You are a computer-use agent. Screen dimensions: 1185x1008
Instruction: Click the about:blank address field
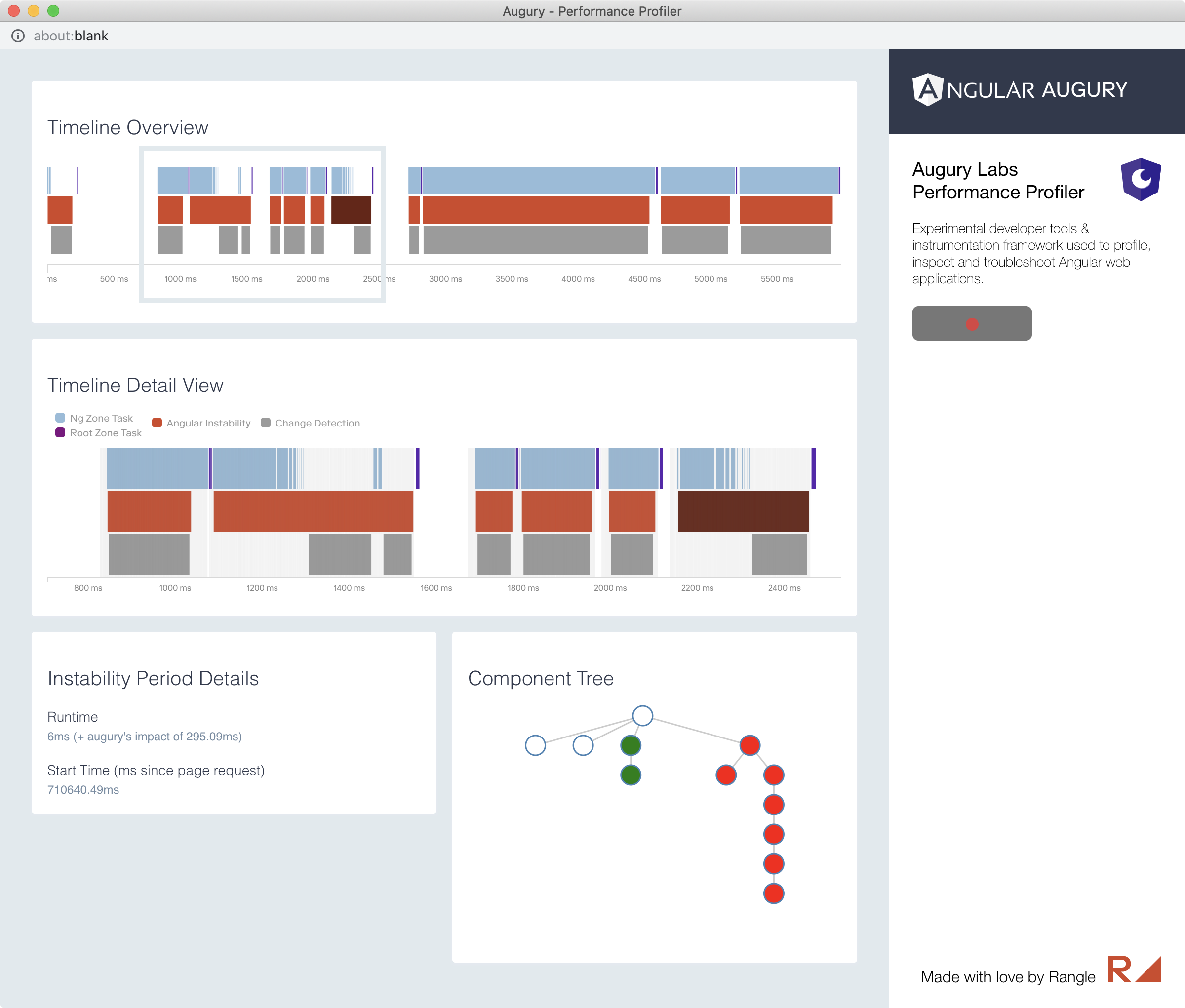click(x=71, y=36)
